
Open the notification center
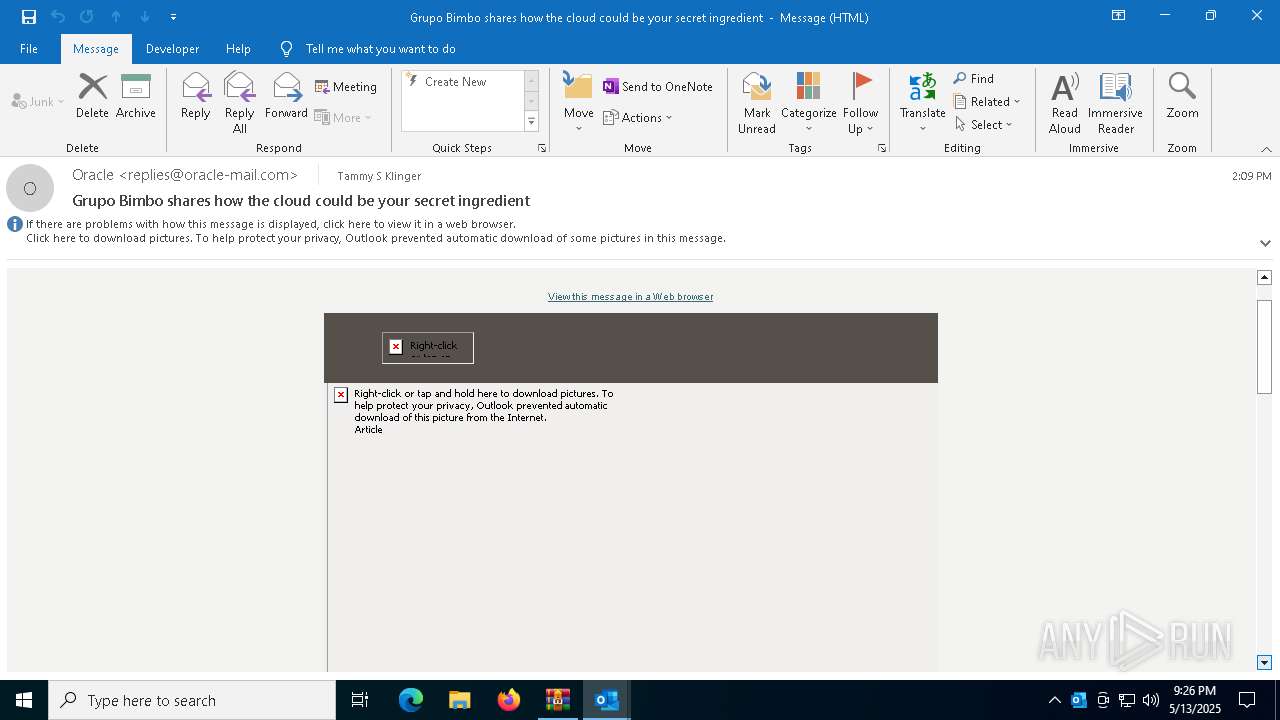[x=1247, y=700]
